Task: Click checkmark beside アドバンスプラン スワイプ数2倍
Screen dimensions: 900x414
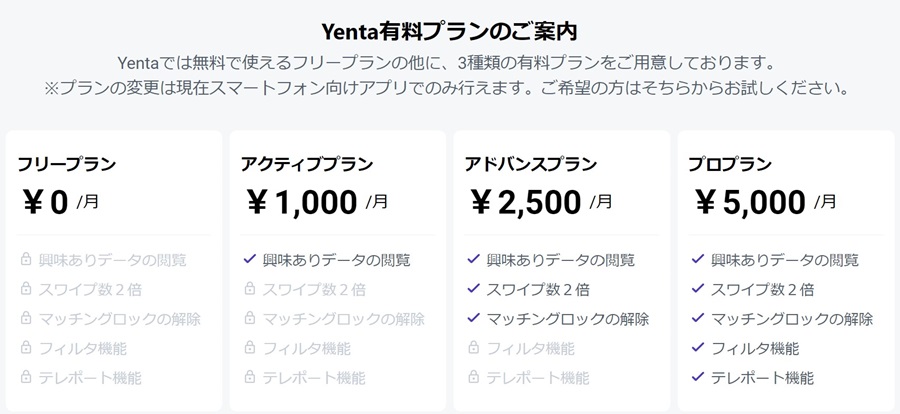Action: (x=474, y=288)
